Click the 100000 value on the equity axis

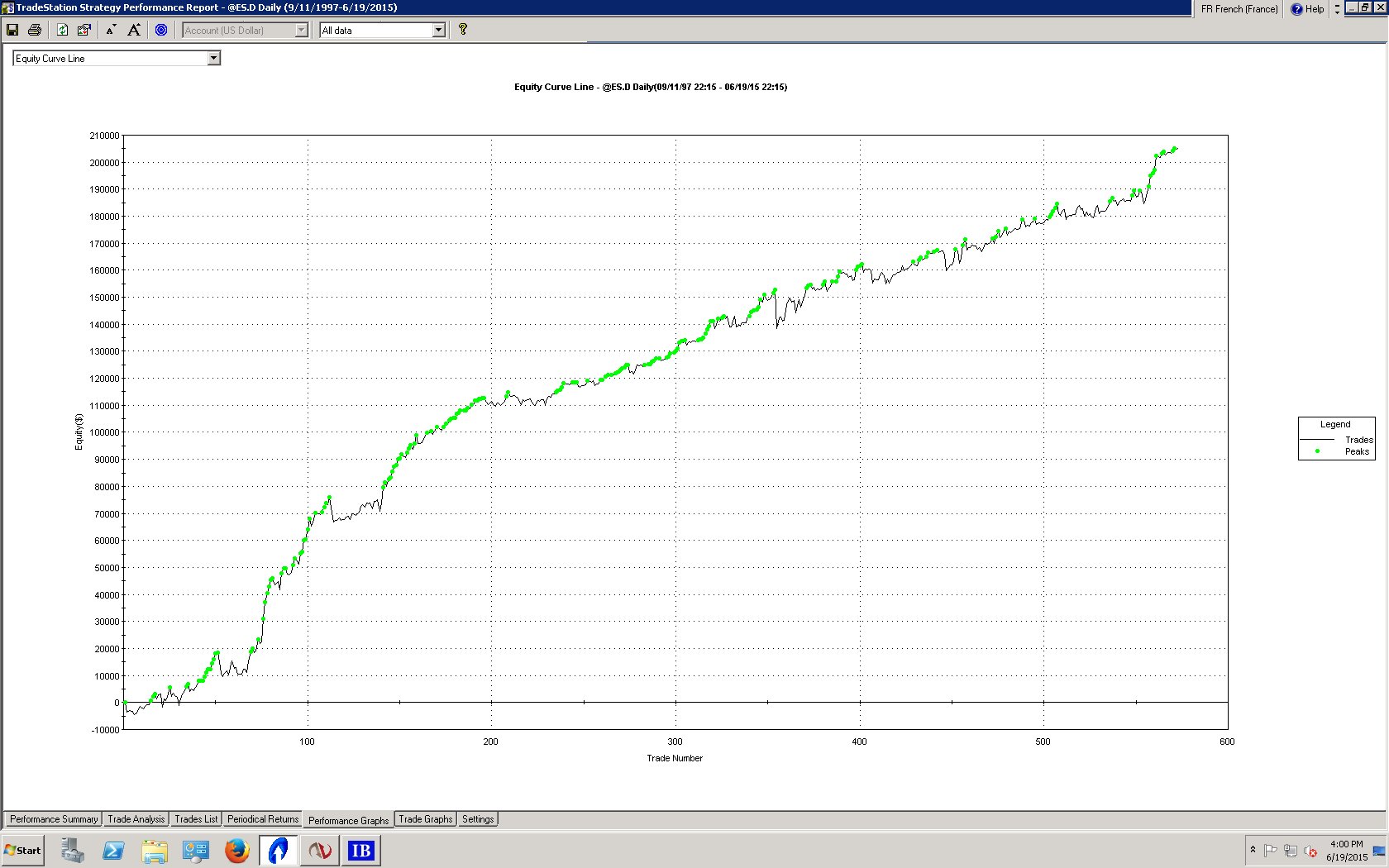pyautogui.click(x=104, y=432)
